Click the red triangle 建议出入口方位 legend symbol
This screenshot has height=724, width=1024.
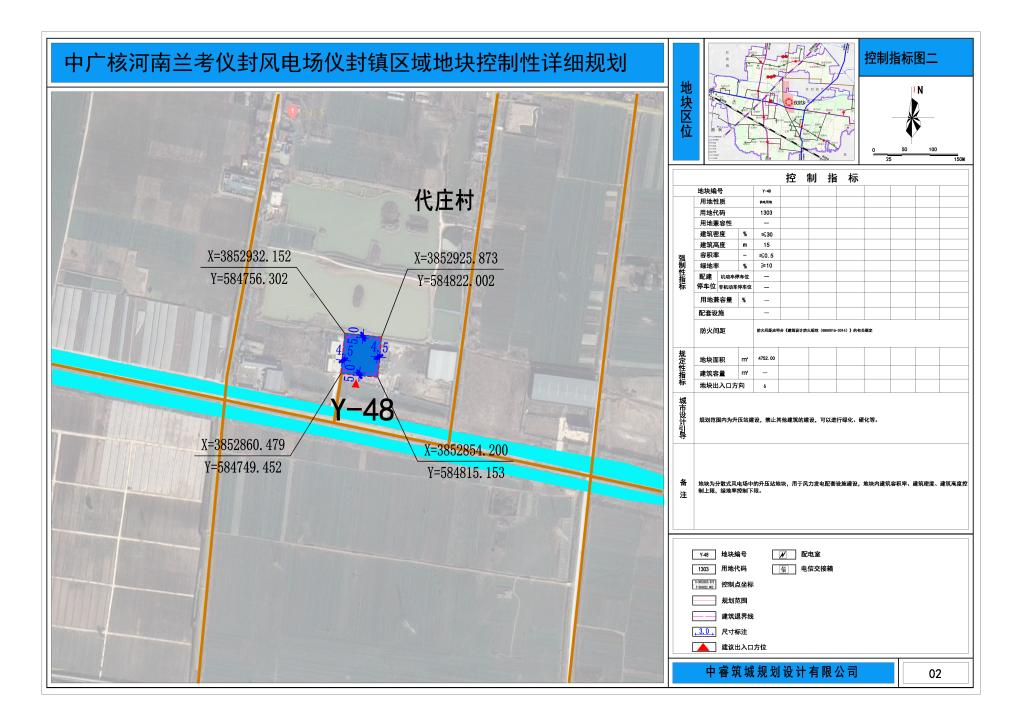(703, 648)
